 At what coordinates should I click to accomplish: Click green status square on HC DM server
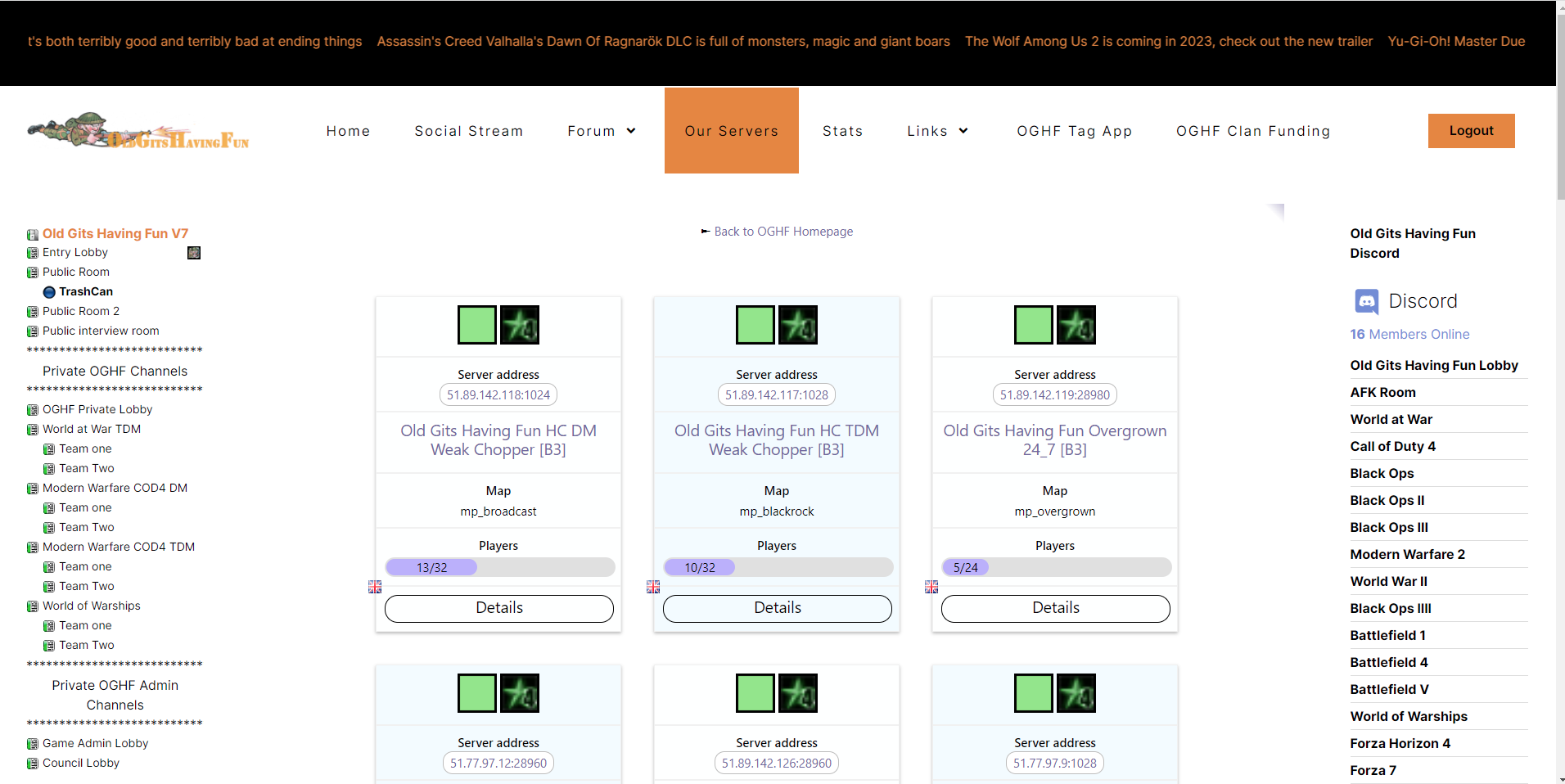pyautogui.click(x=477, y=325)
